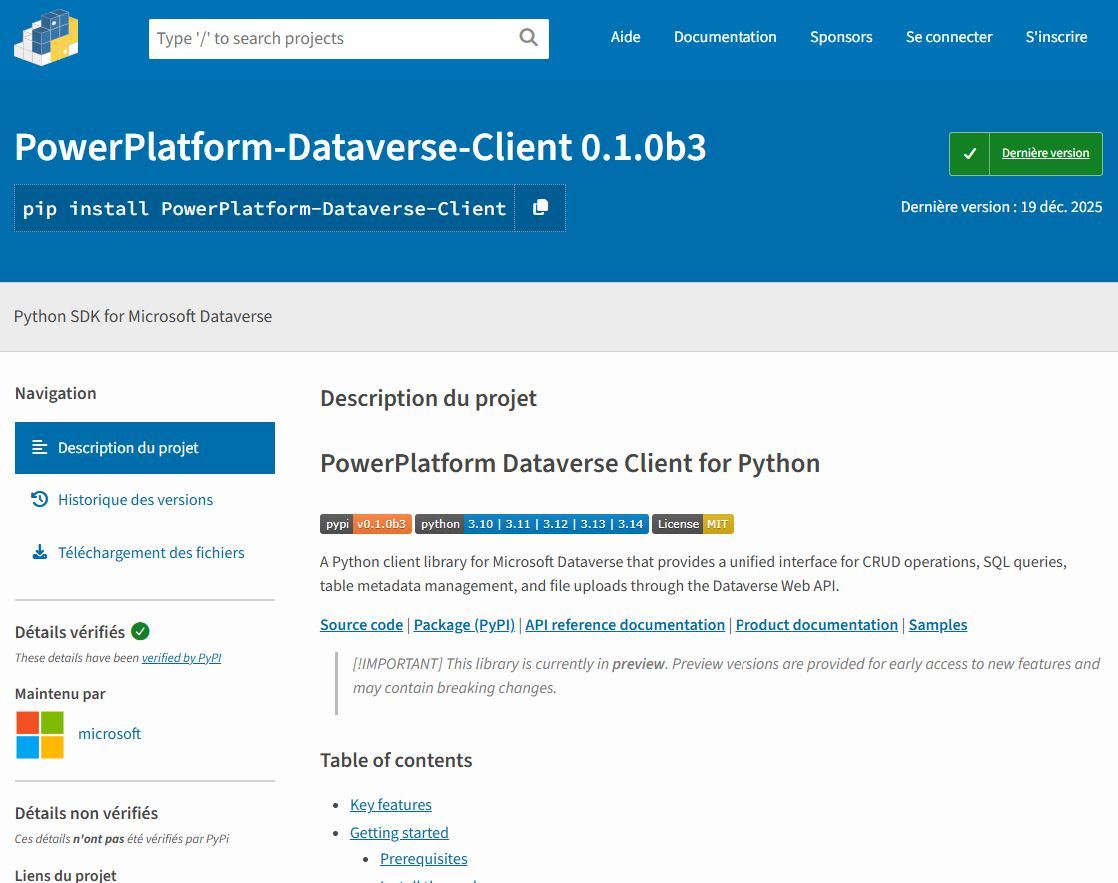The height and width of the screenshot is (883, 1118).
Task: Open the Sponsors page
Action: [841, 37]
